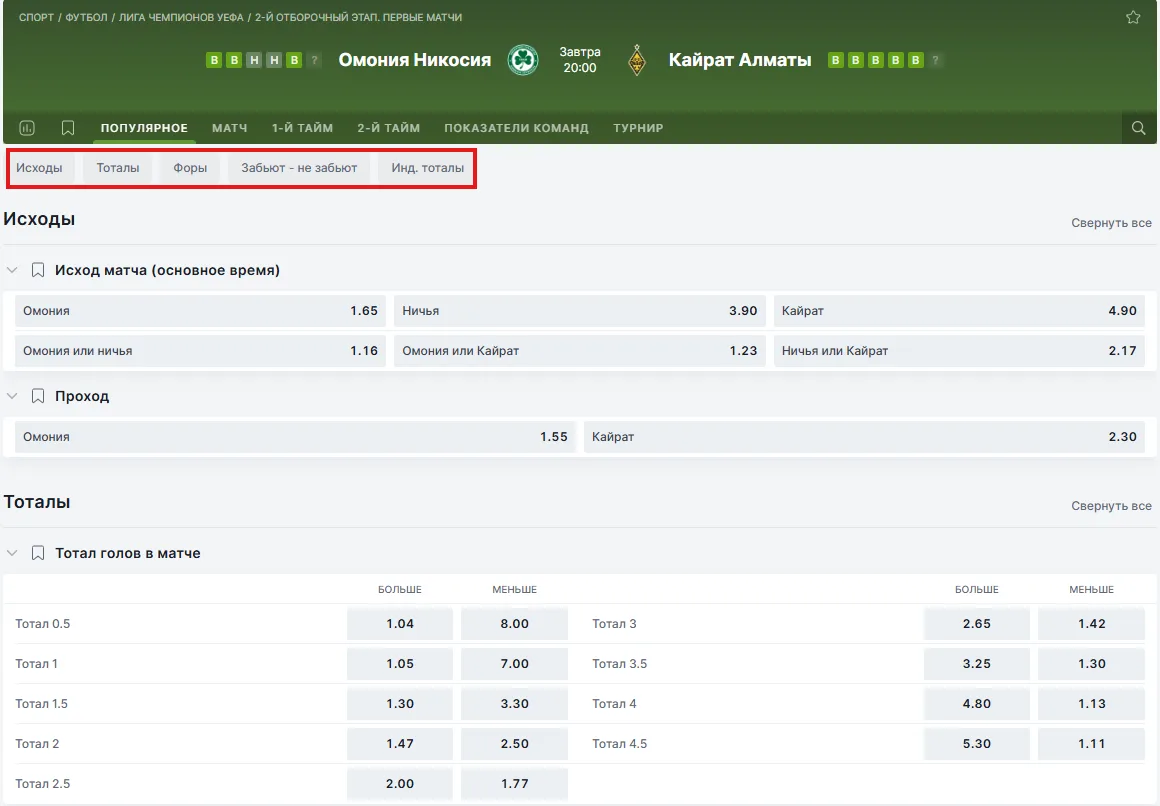
Task: Select the Забьют - не забьют chip
Action: coord(299,168)
